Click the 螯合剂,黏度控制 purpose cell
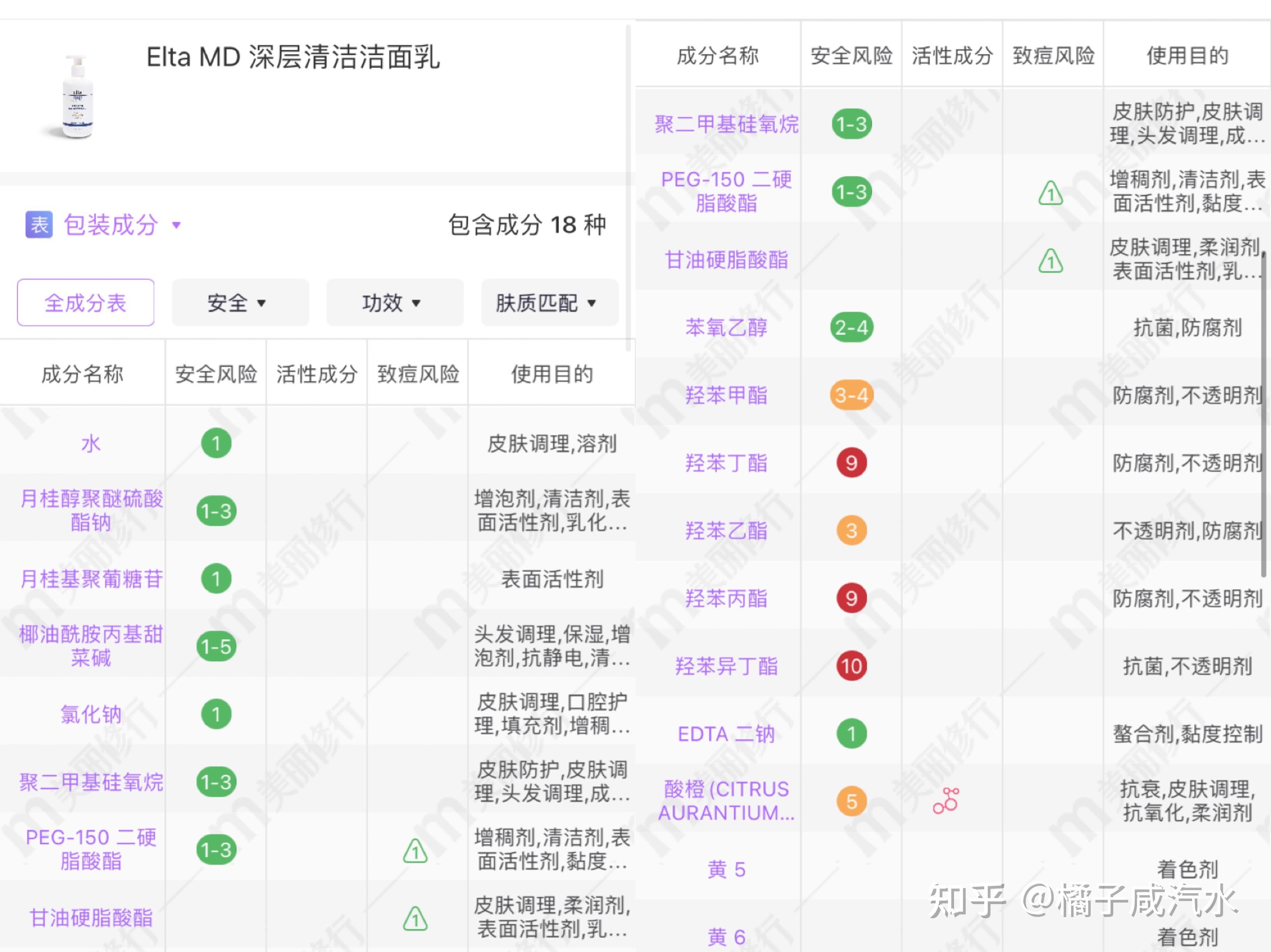Viewport: 1271px width, 952px height. tap(1187, 734)
